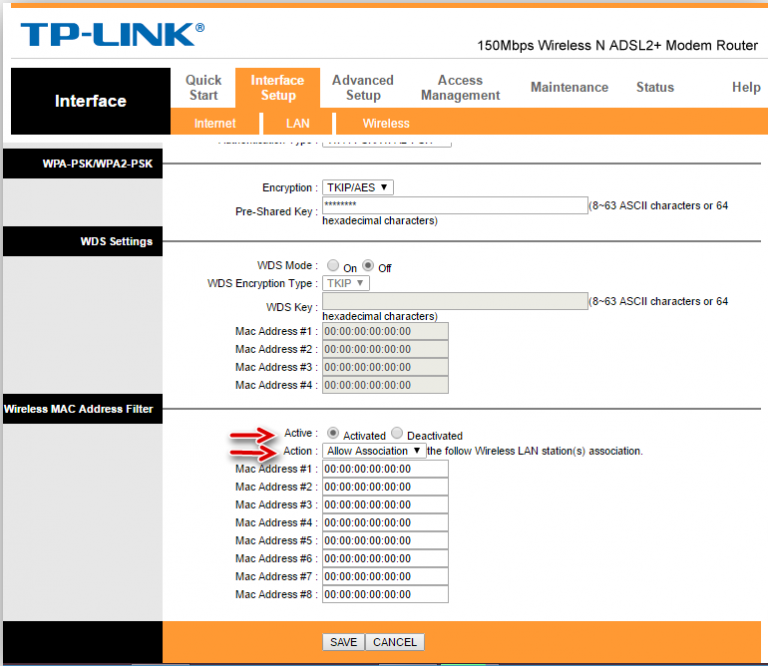Open the Allow Association action dropdown
This screenshot has height=666, width=768.
pyautogui.click(x=374, y=451)
